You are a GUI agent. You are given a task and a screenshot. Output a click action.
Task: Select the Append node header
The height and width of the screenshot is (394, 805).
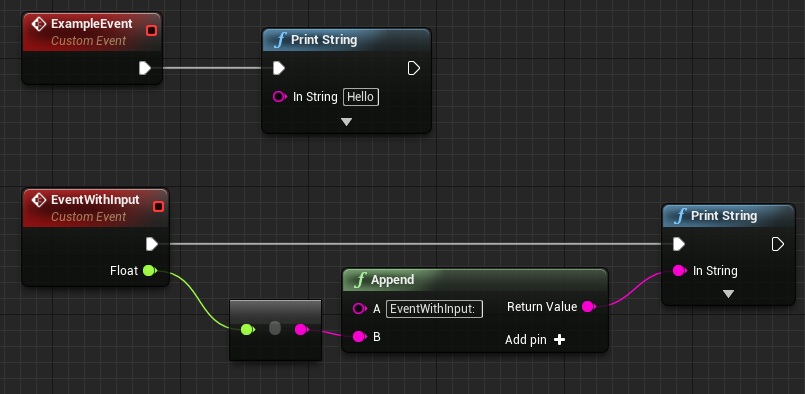coord(475,279)
